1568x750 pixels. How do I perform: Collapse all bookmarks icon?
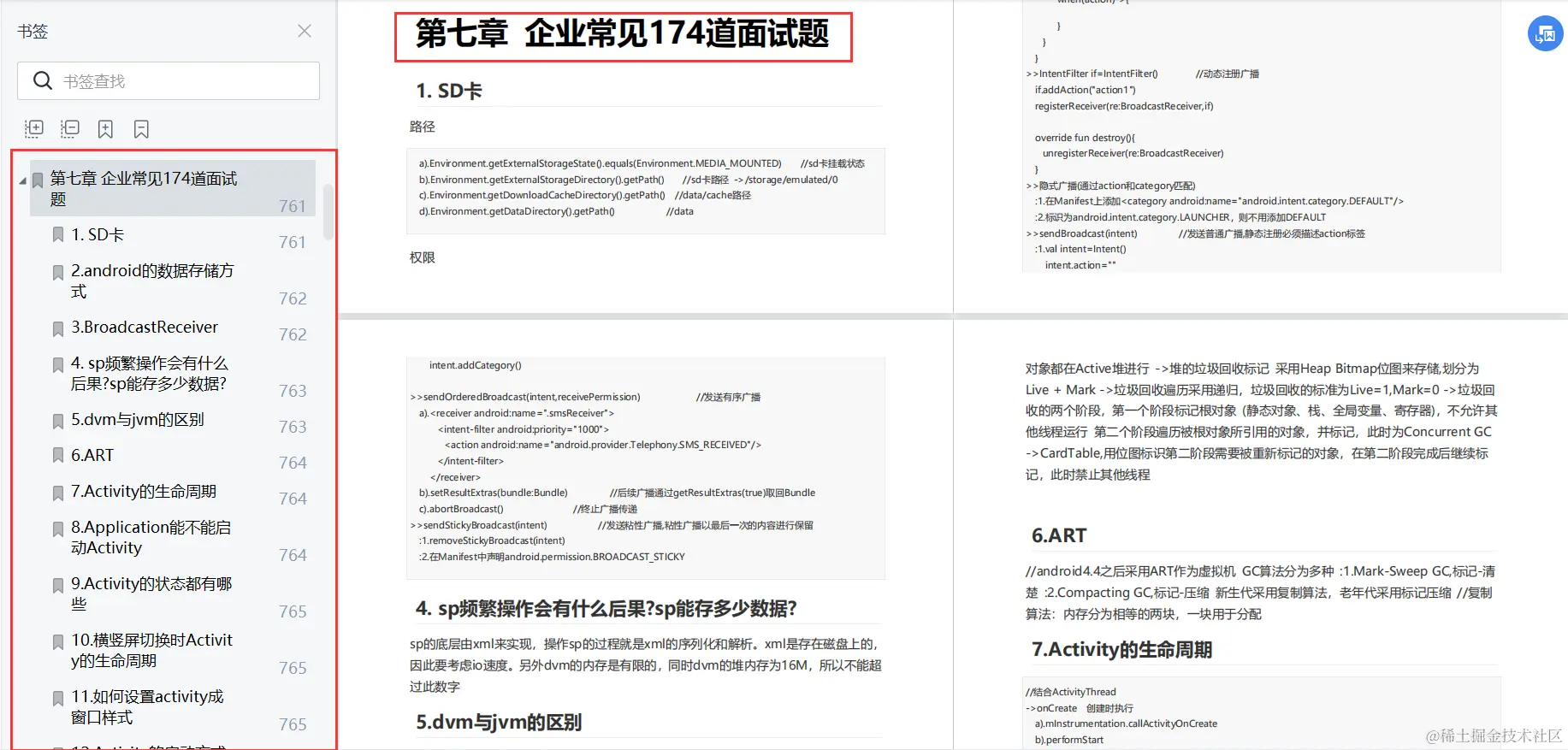click(70, 129)
